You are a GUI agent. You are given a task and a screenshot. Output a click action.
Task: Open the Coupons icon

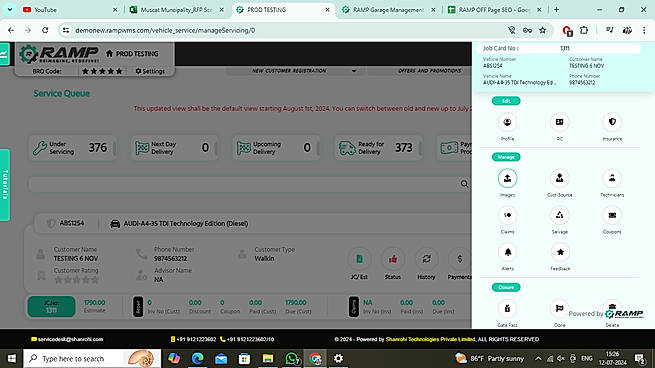coord(612,215)
